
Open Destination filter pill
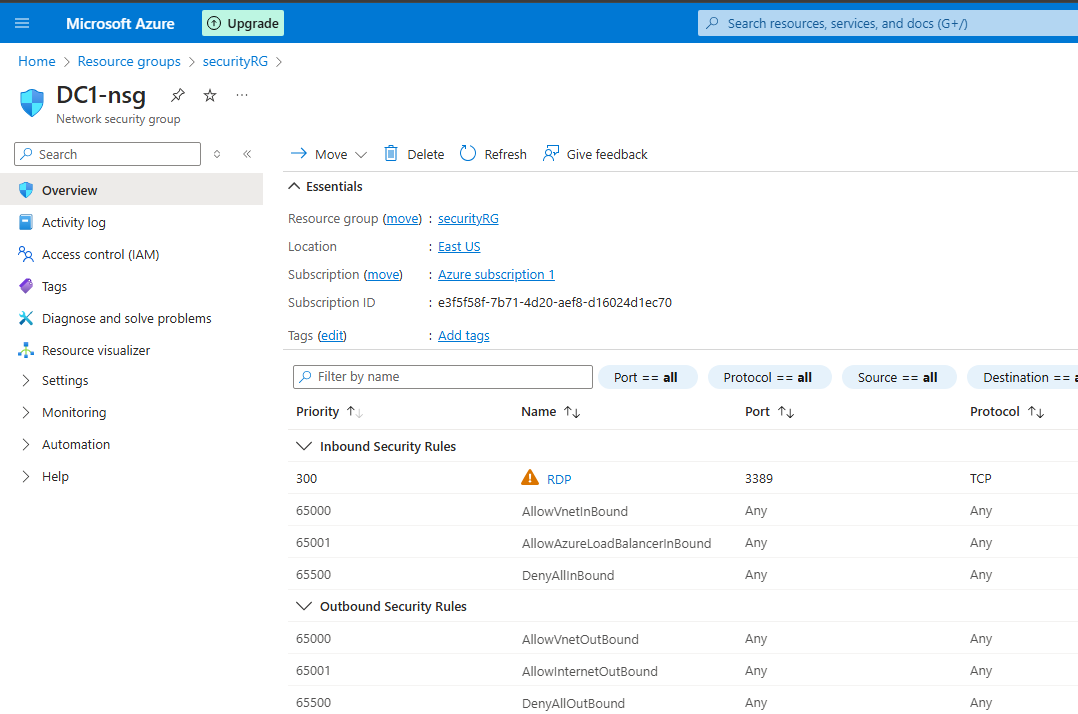pos(1024,377)
